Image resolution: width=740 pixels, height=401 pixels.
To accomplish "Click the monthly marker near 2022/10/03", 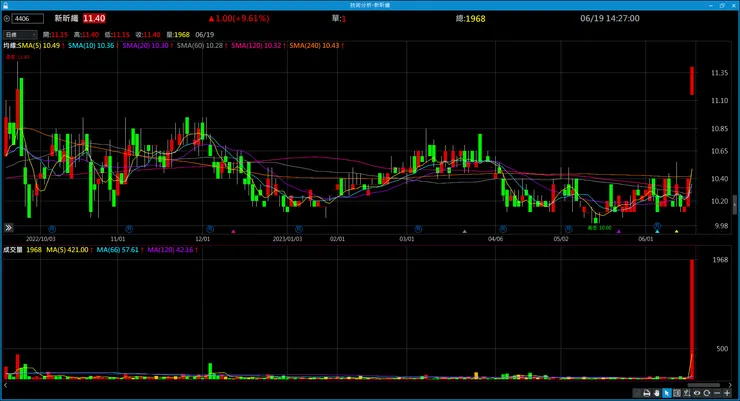I will (52, 229).
